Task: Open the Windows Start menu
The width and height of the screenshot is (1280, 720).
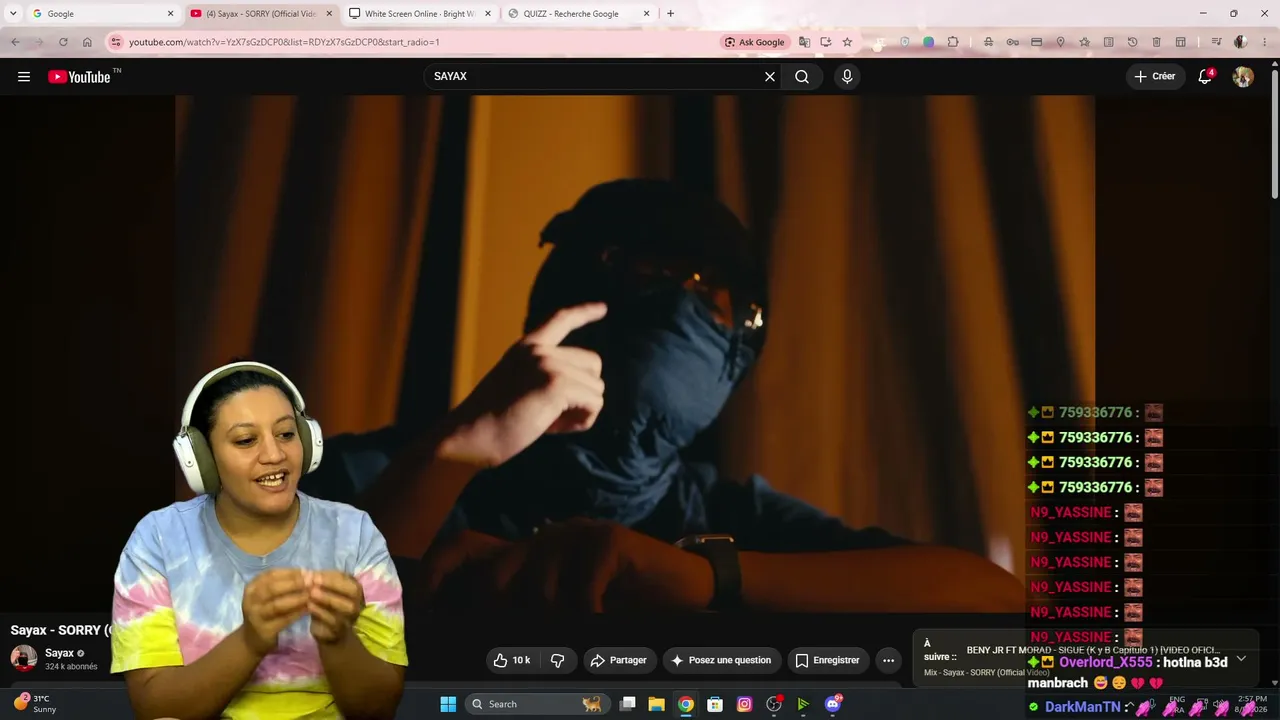Action: tap(448, 704)
